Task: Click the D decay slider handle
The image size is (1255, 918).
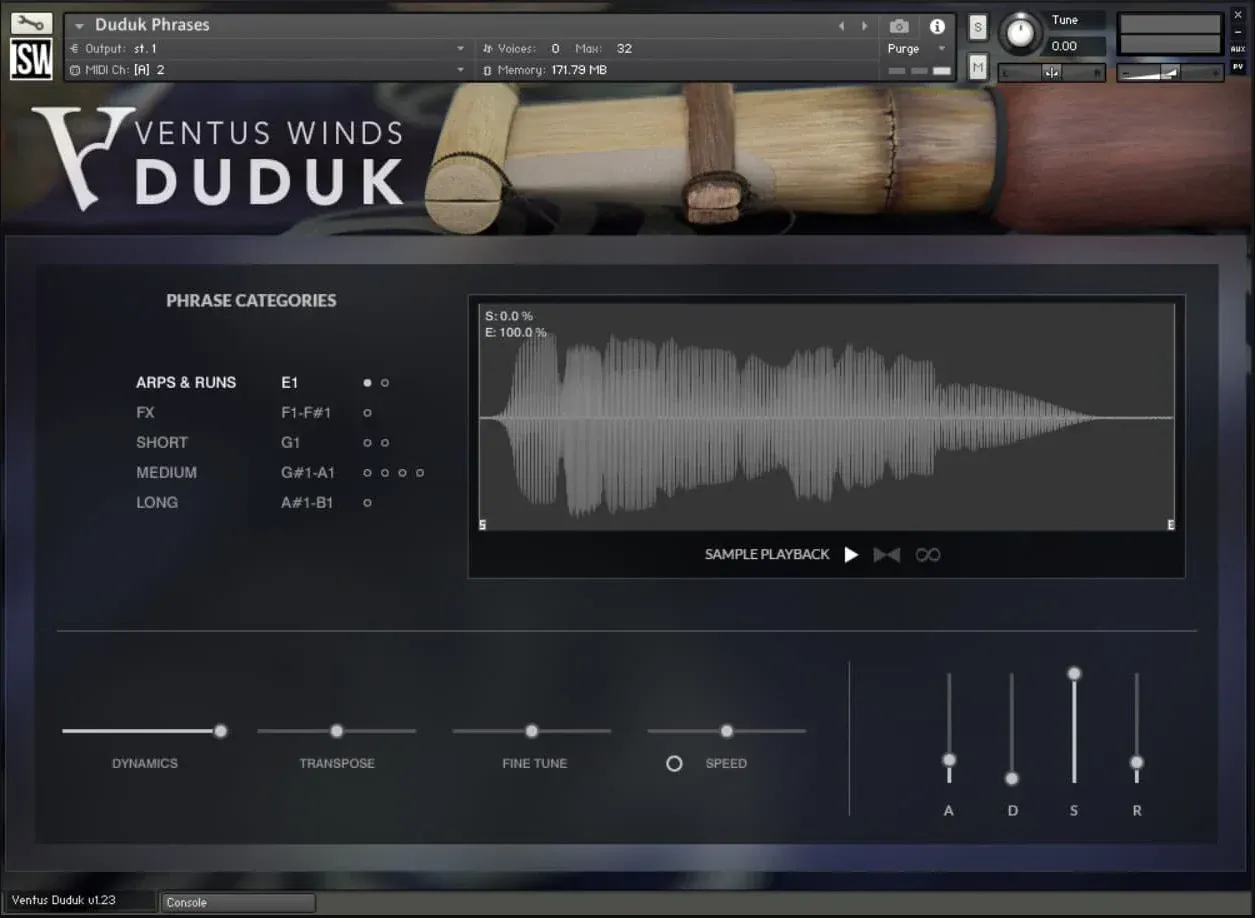Action: [1012, 778]
